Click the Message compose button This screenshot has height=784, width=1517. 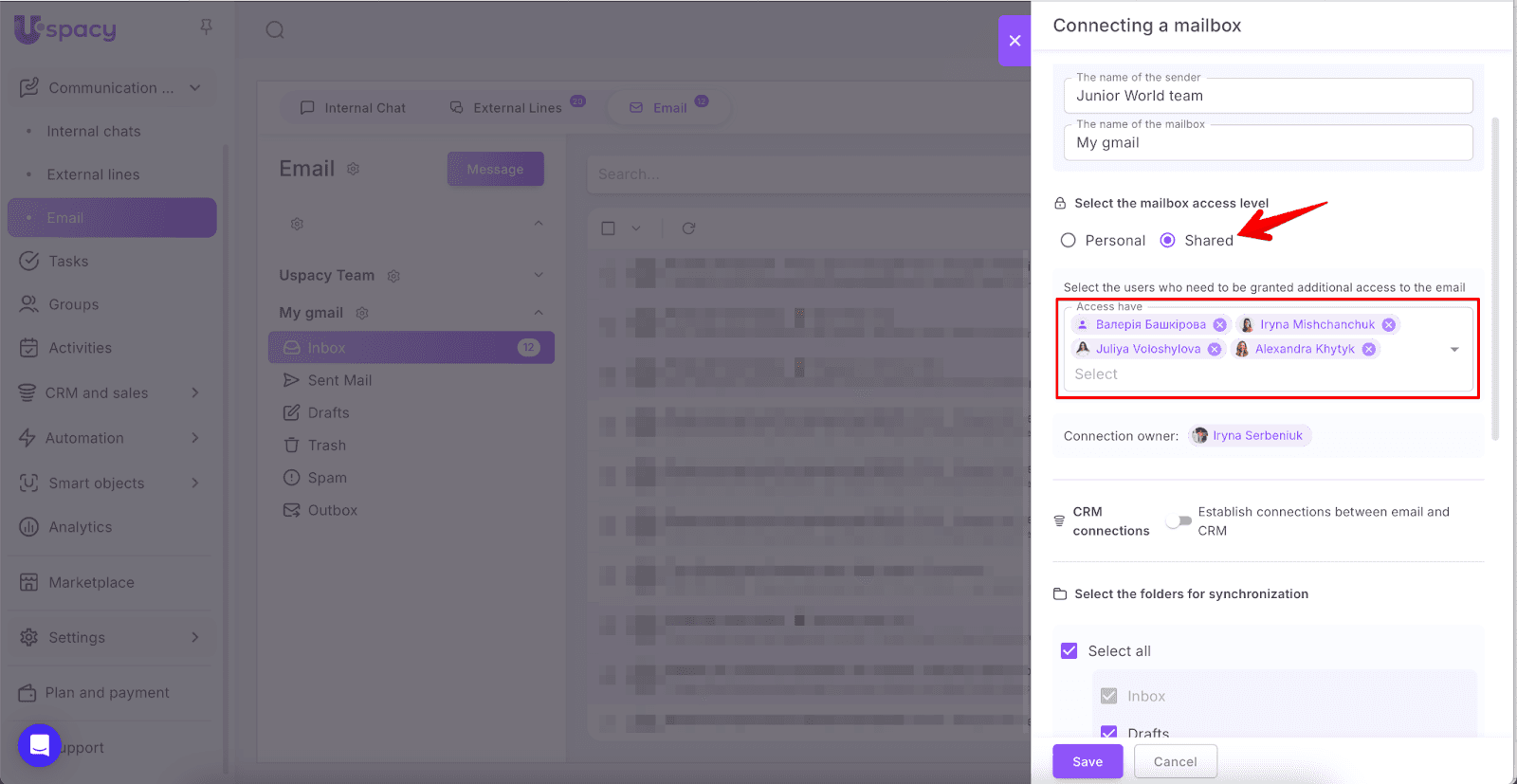[495, 169]
